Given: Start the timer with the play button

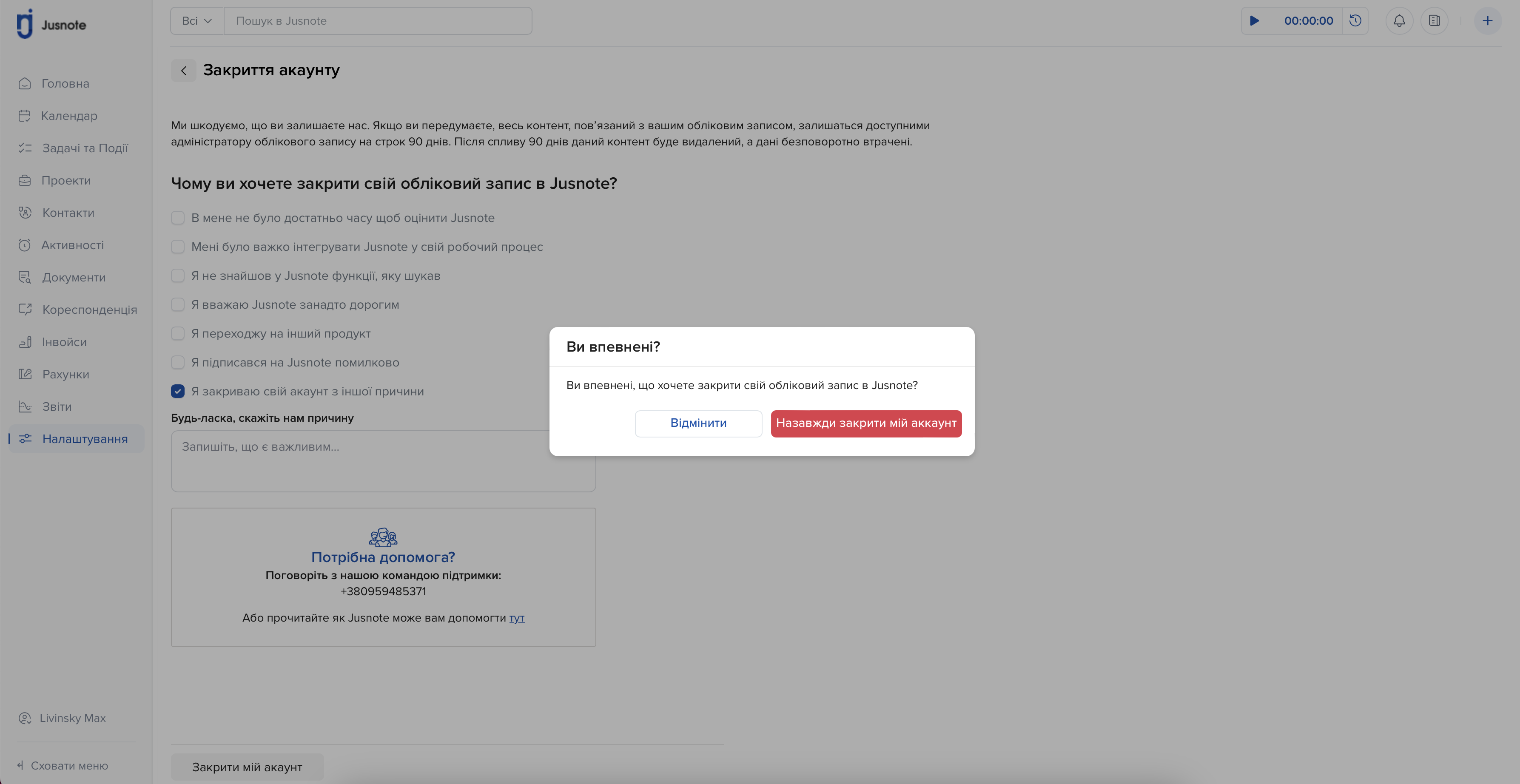Looking at the screenshot, I should [1255, 21].
